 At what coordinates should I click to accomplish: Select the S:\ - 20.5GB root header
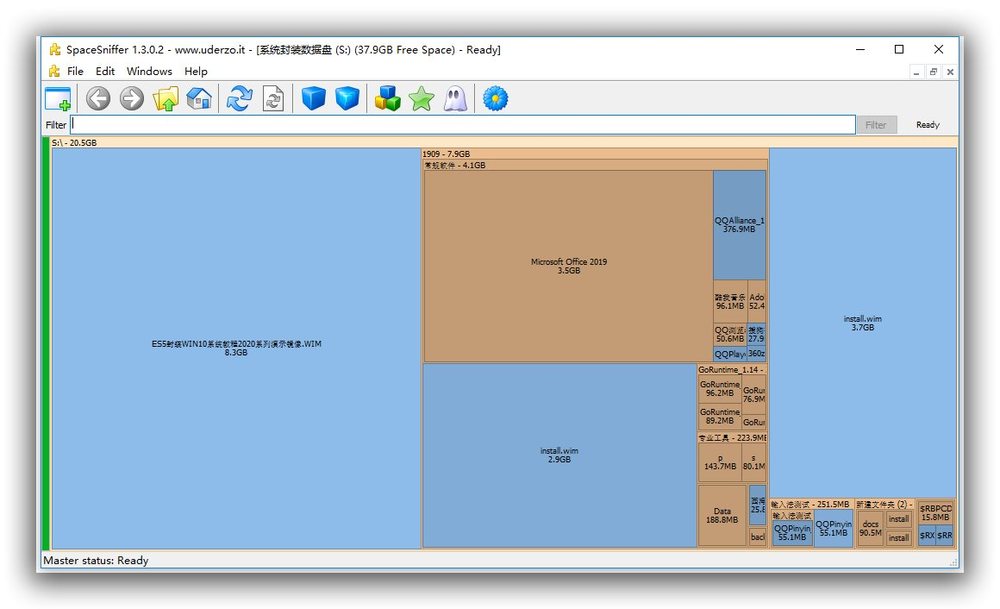pyautogui.click(x=503, y=142)
